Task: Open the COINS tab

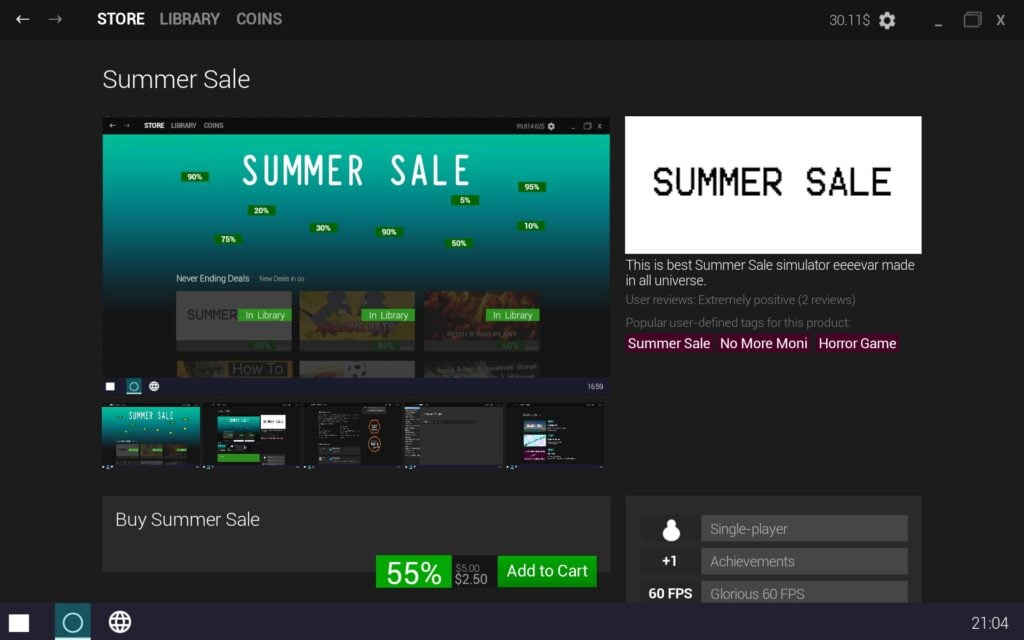Action: pyautogui.click(x=259, y=19)
